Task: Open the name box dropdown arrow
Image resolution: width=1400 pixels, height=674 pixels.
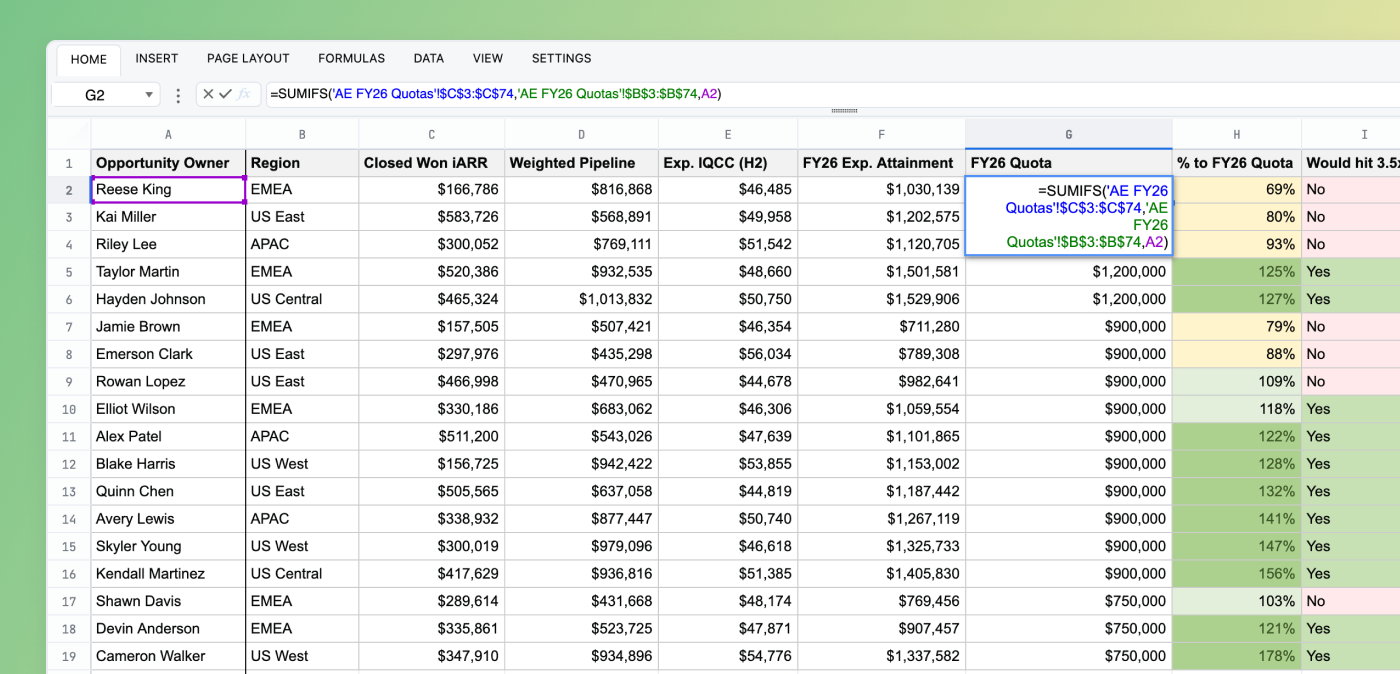Action: pyautogui.click(x=149, y=95)
